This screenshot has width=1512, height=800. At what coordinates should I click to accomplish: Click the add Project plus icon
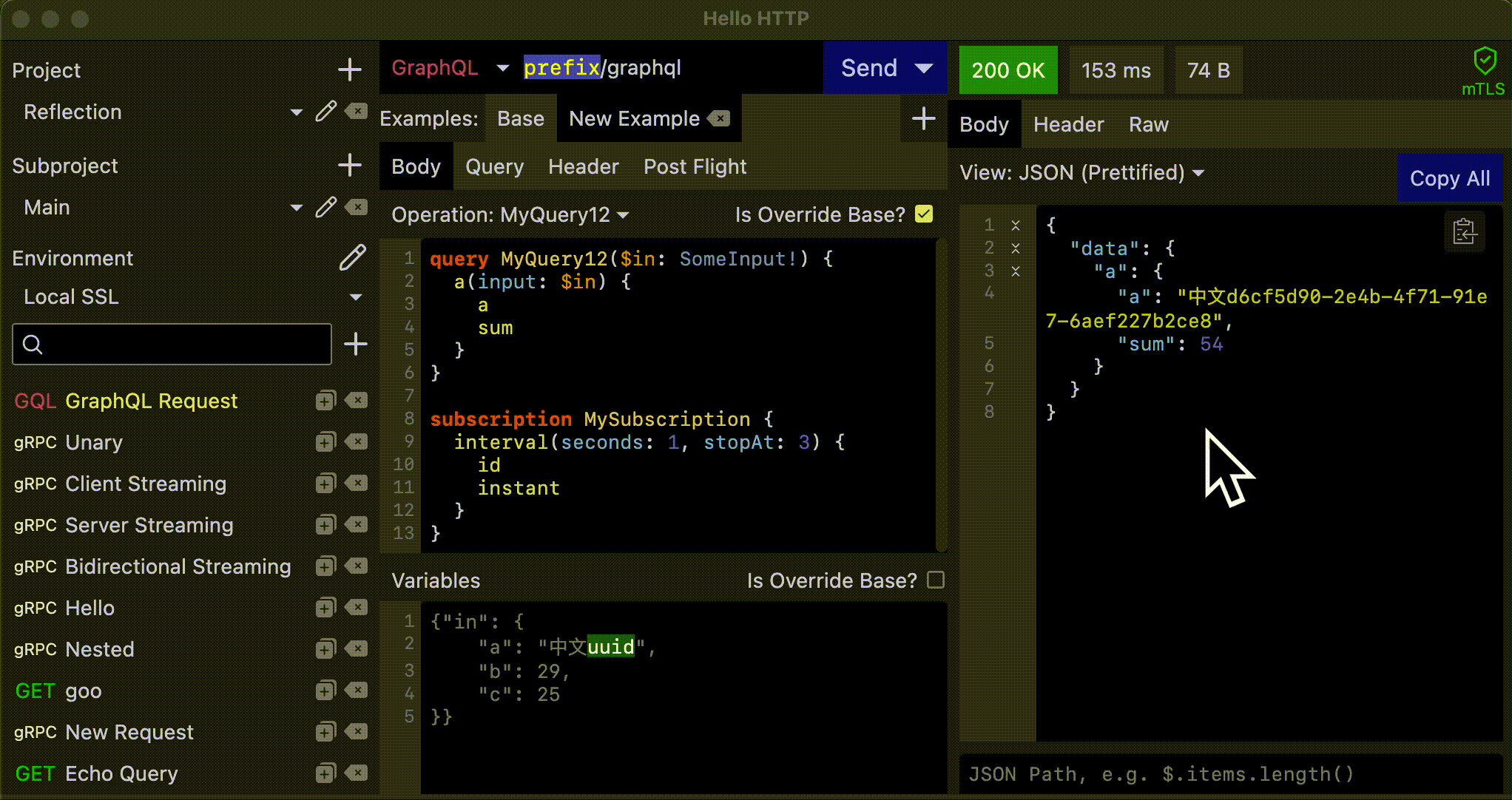tap(349, 70)
